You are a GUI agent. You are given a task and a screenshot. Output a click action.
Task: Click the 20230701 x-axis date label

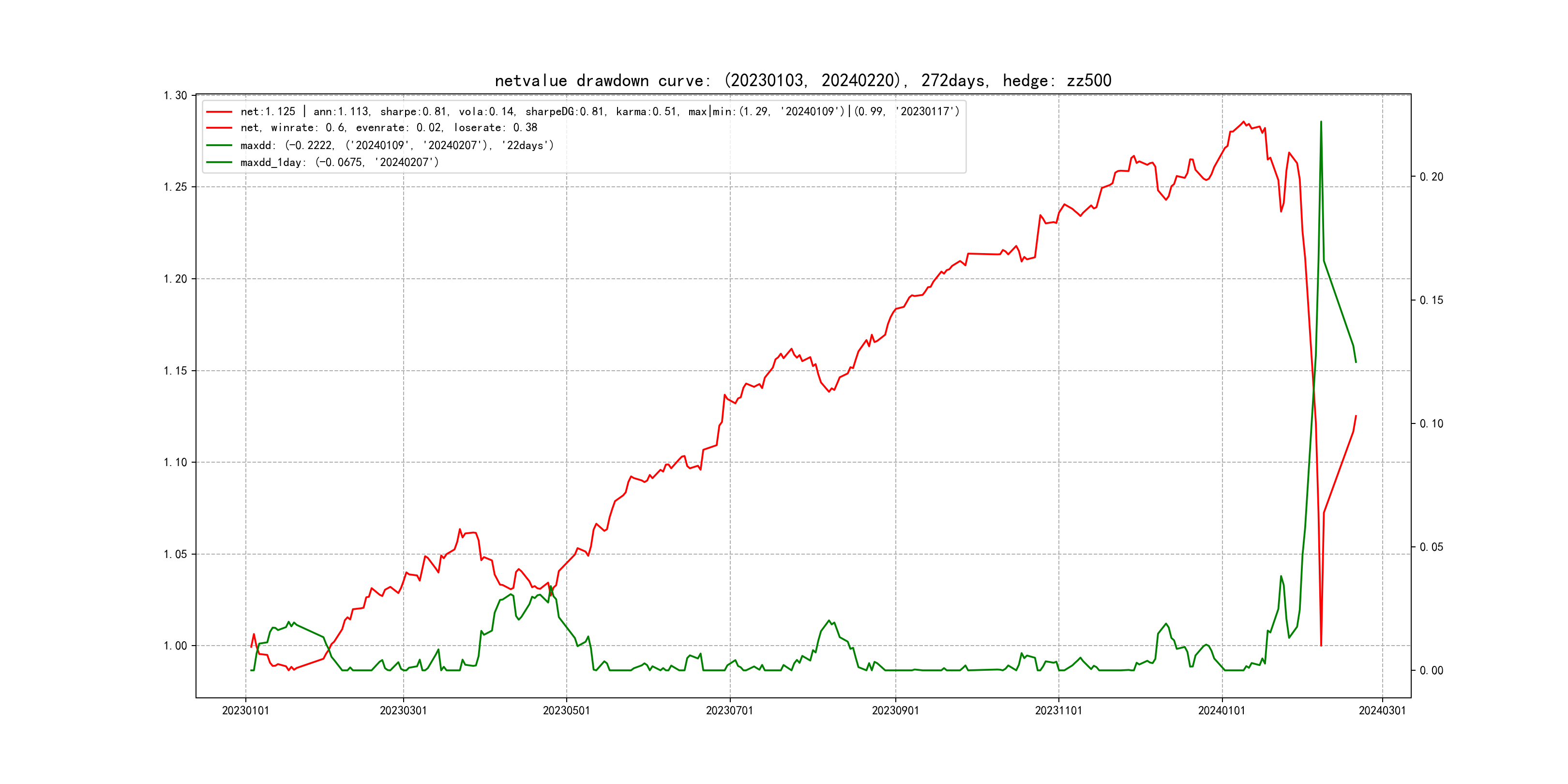[729, 710]
